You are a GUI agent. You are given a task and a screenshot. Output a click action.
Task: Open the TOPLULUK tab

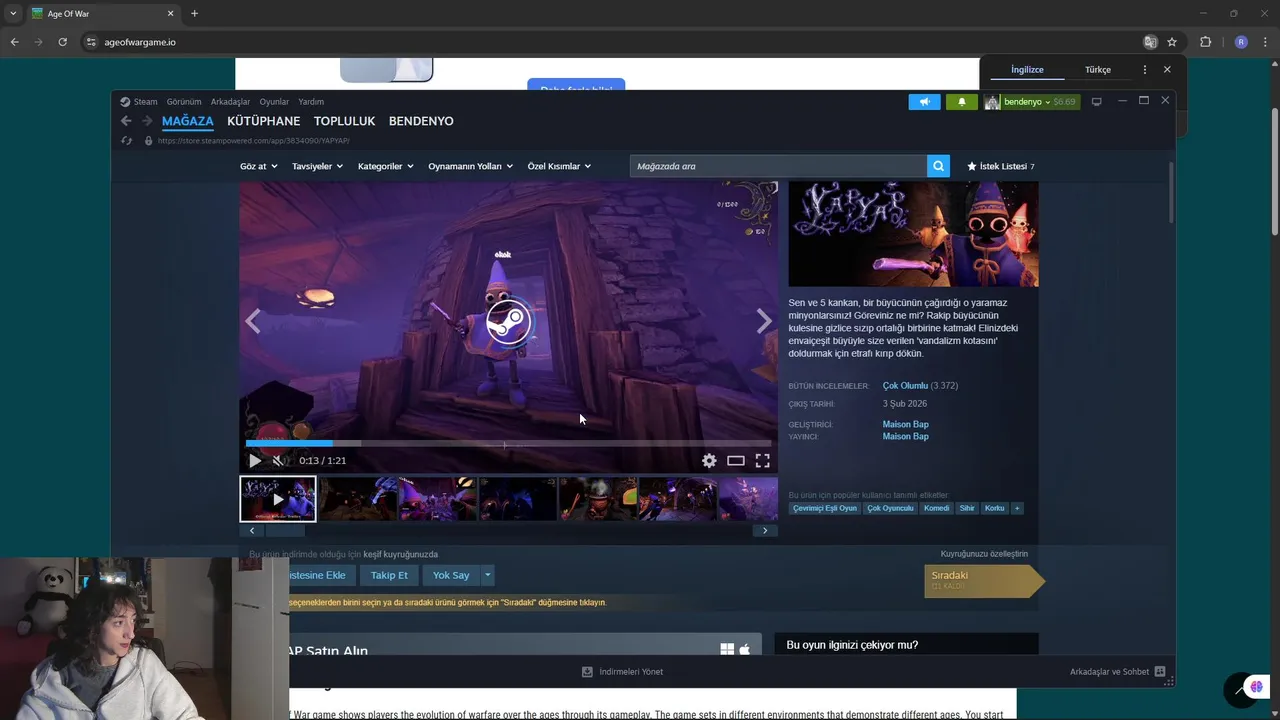pos(344,121)
